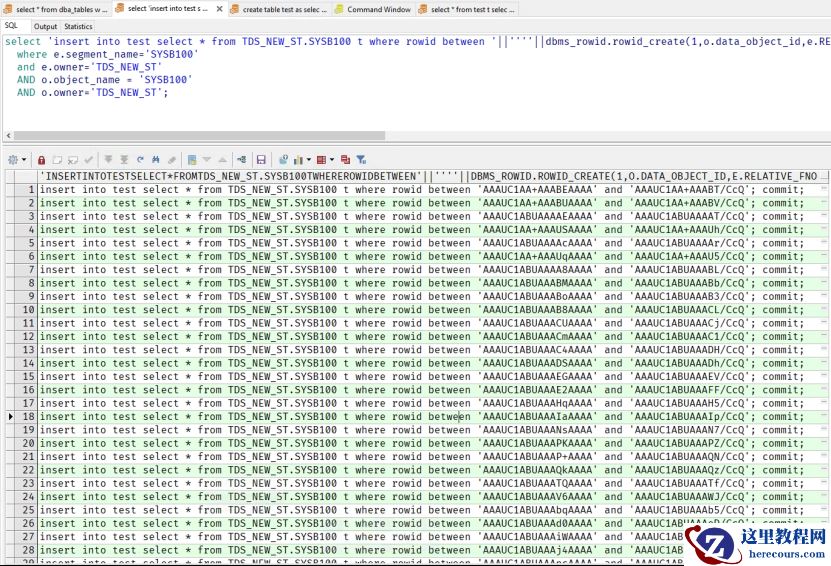Click the fetch next page icon
Viewport: 831px width, 566px height.
(x=108, y=160)
